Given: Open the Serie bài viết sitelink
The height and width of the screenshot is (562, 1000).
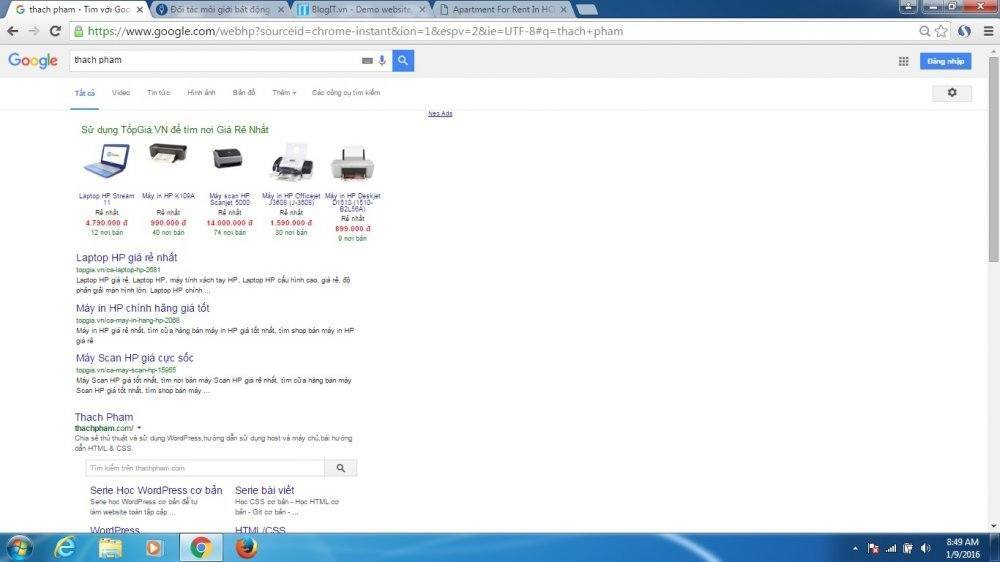Looking at the screenshot, I should point(265,490).
